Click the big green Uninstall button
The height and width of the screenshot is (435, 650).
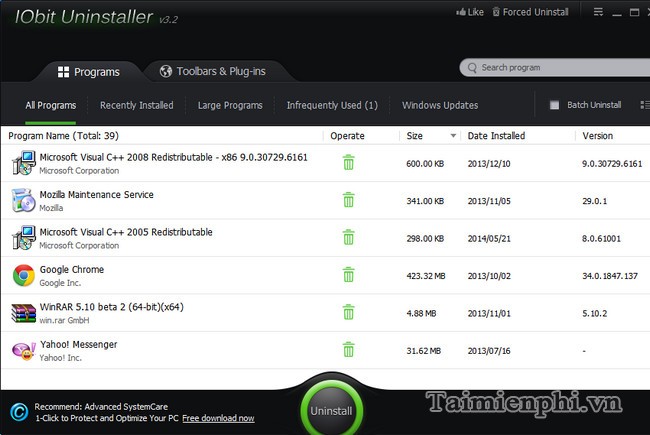point(331,408)
